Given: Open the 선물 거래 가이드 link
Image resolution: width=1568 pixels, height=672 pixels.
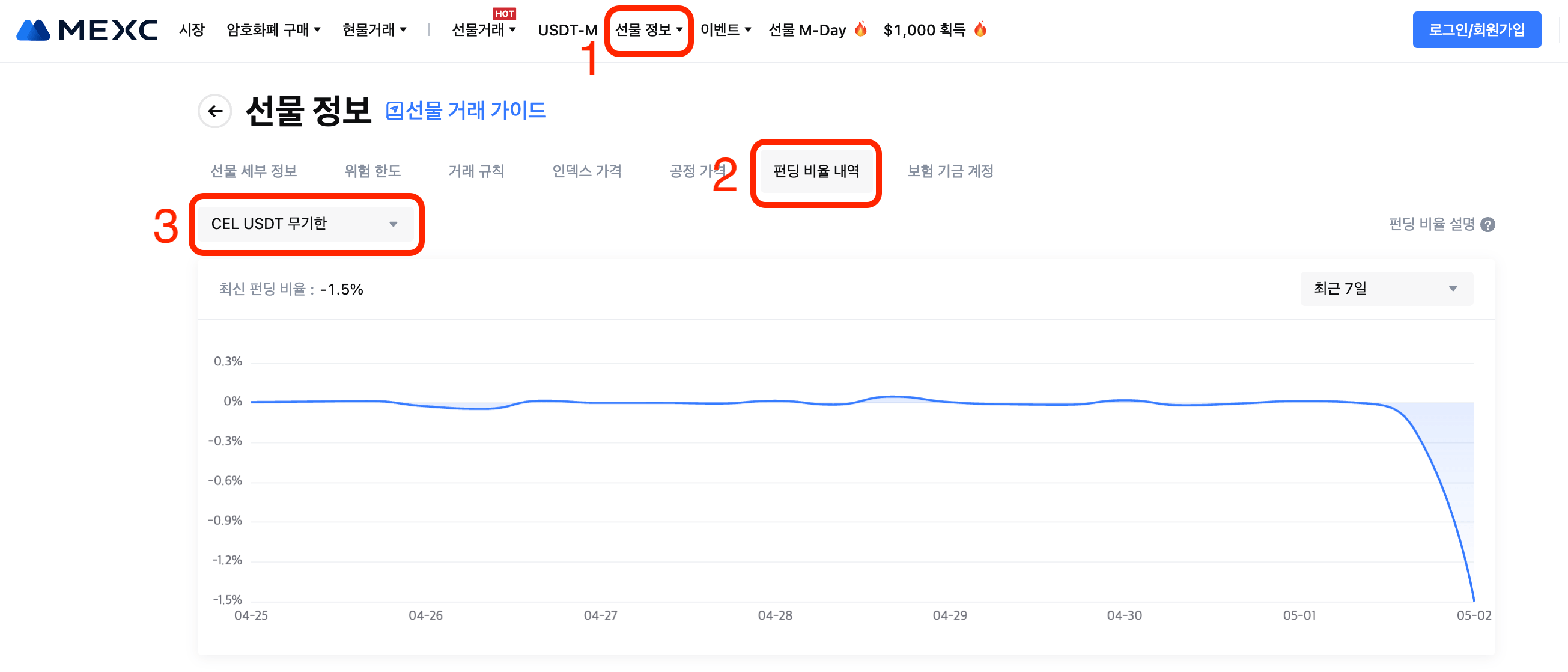Looking at the screenshot, I should point(475,111).
